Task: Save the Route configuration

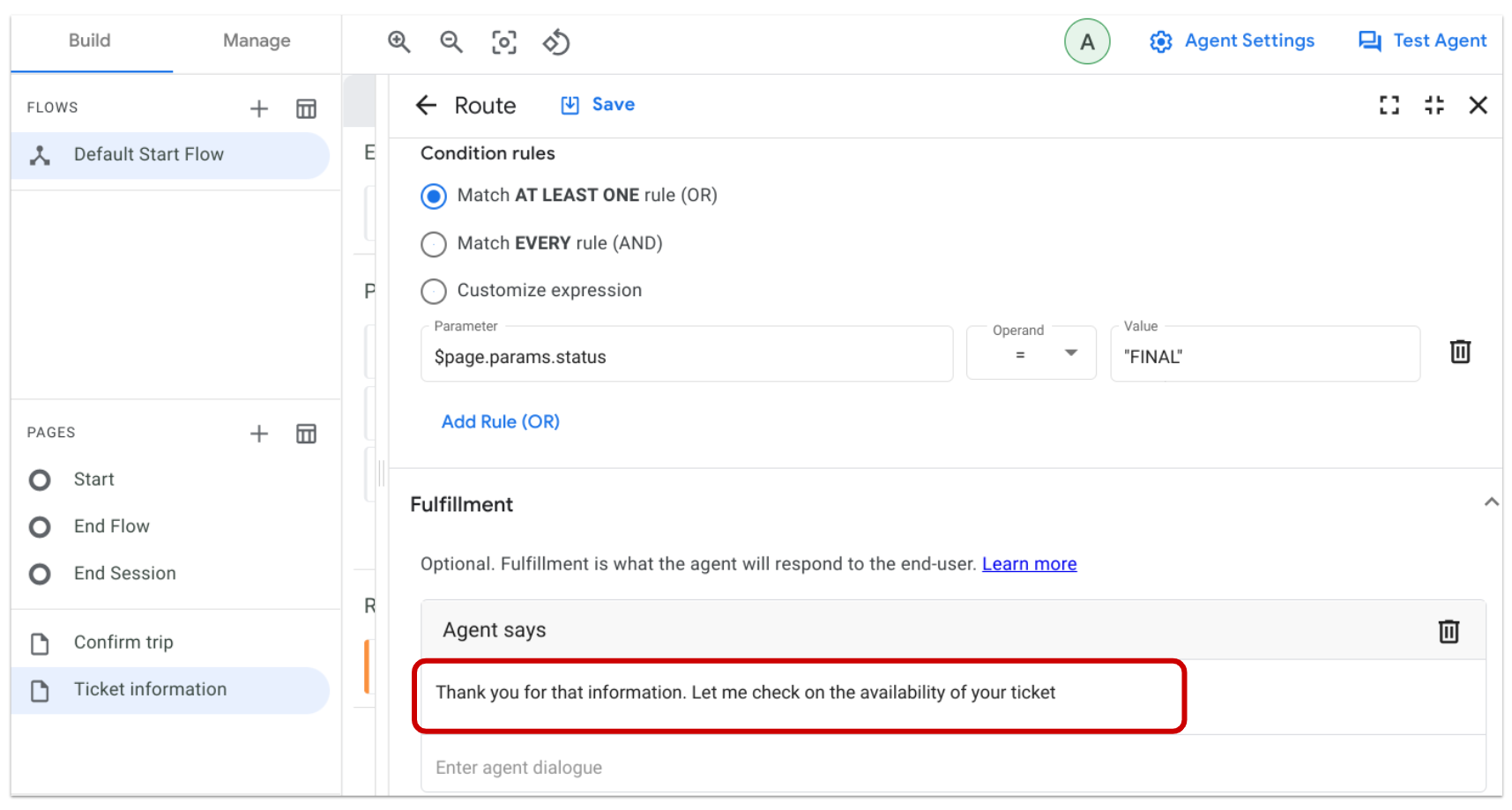Action: tap(597, 104)
